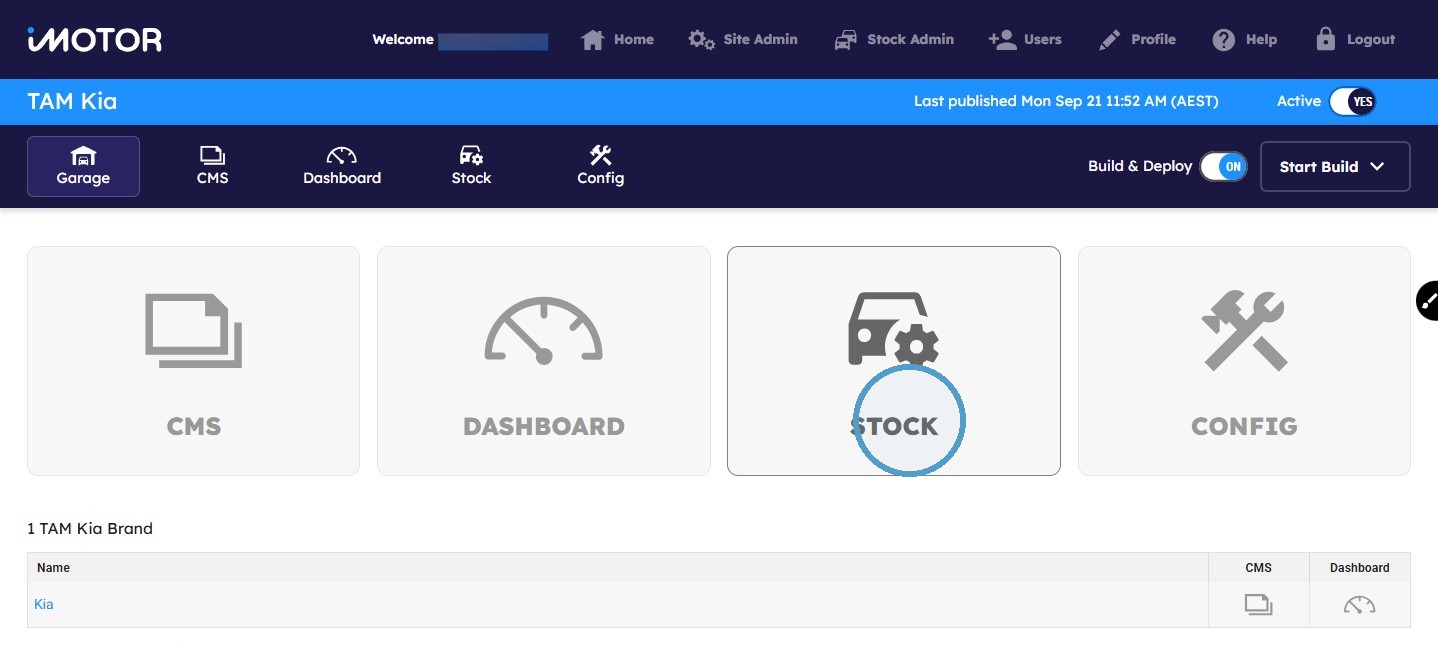1438x645 pixels.
Task: Select the Stock tab in toolbar
Action: pos(471,166)
